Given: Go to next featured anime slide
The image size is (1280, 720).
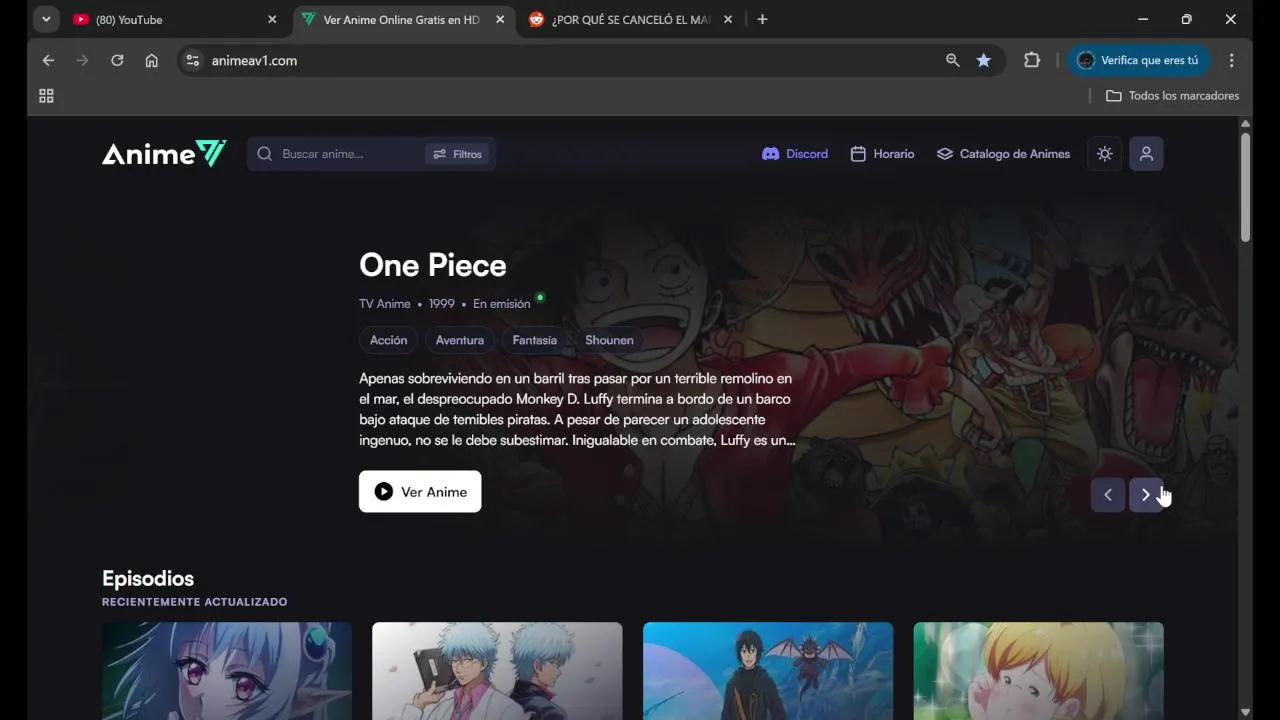Looking at the screenshot, I should coord(1146,494).
